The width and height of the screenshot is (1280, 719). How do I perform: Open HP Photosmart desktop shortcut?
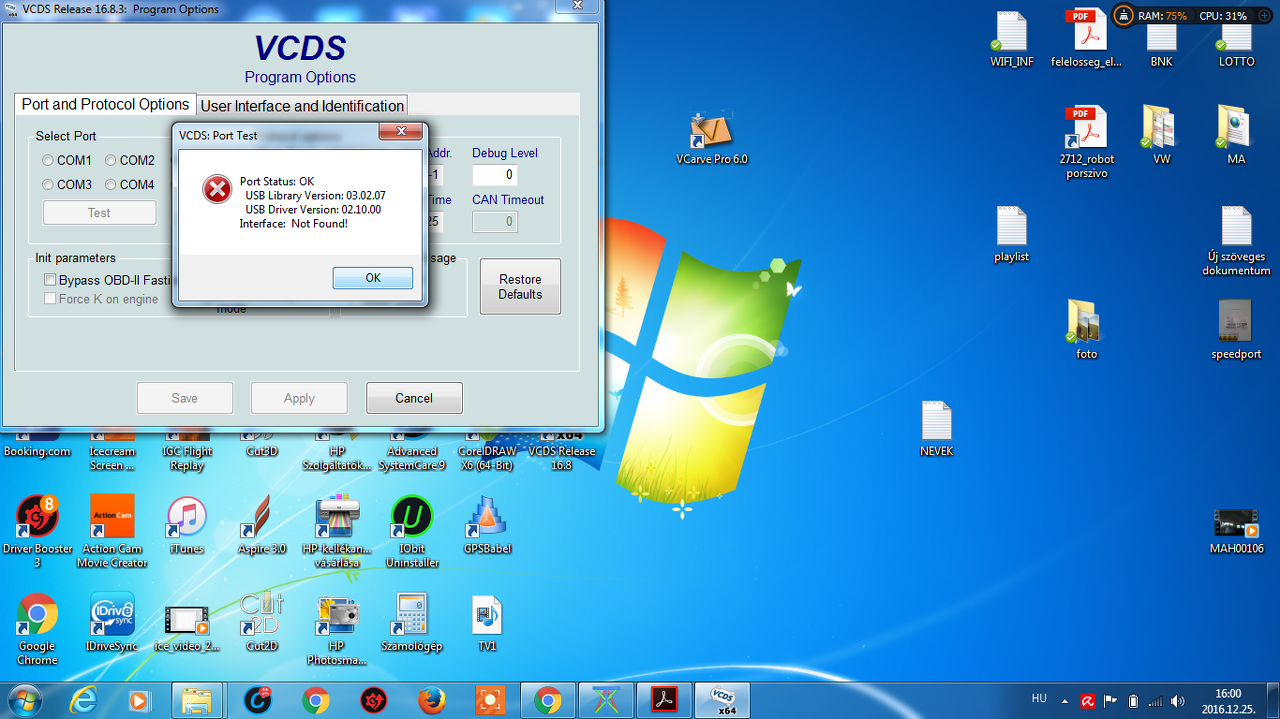[337, 628]
